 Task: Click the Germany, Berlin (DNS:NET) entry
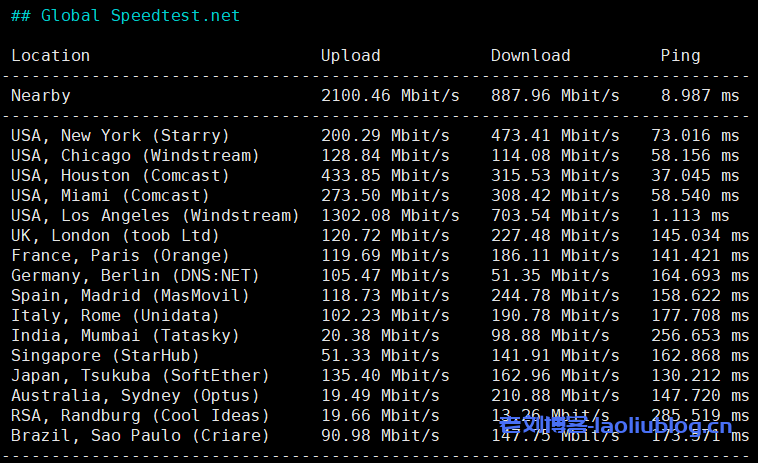tap(135, 276)
